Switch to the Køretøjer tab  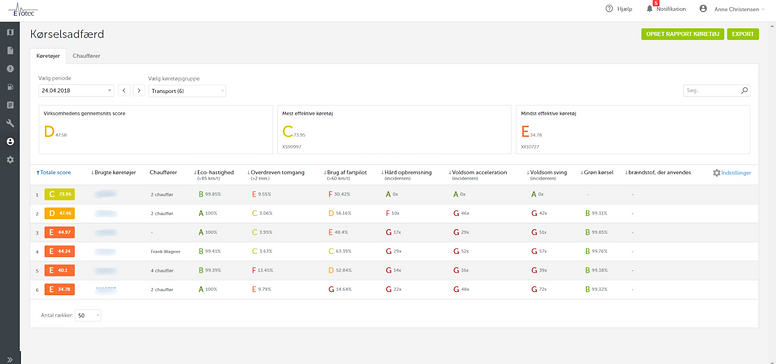48,56
